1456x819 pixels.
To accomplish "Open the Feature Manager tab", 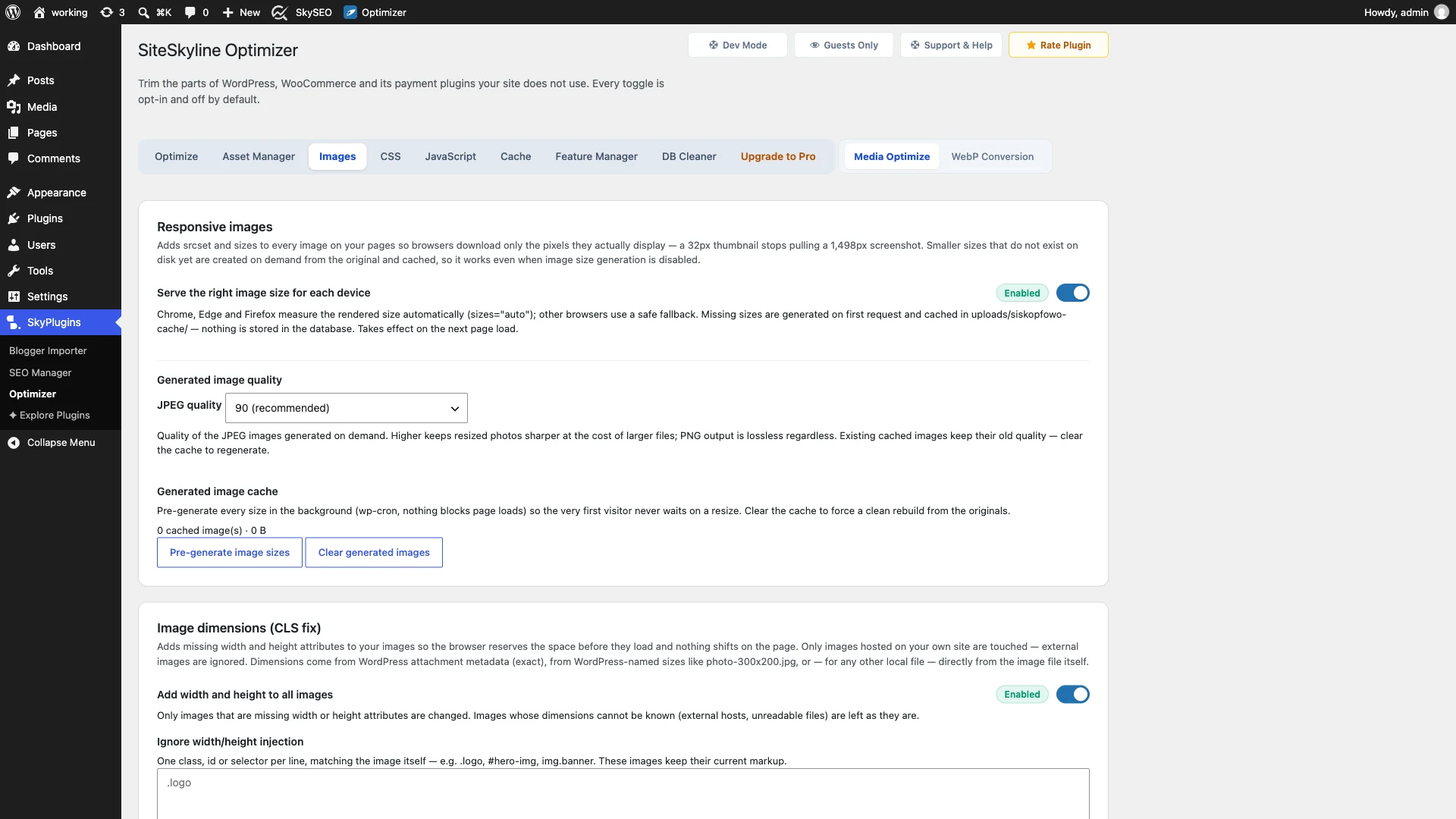I will coord(596,156).
